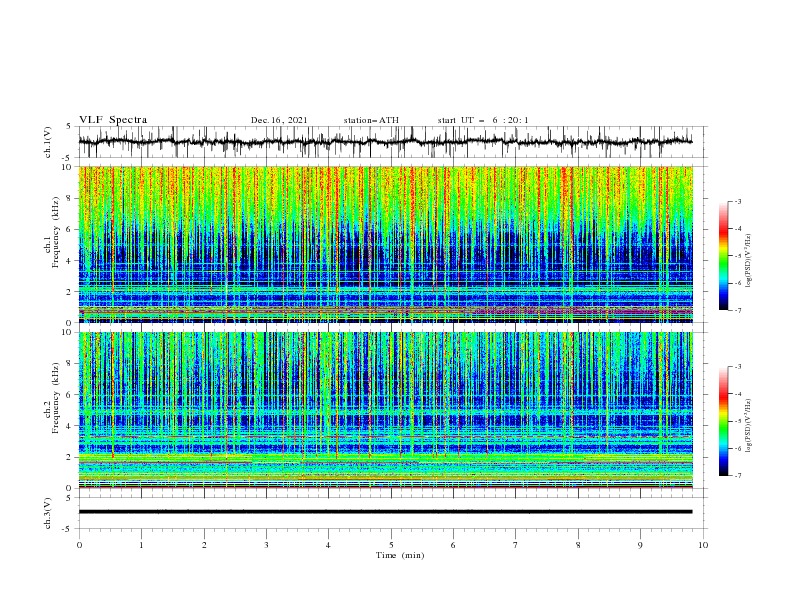Click the ch.1 voltage waveform trace
792x612 pixels.
[x=385, y=142]
